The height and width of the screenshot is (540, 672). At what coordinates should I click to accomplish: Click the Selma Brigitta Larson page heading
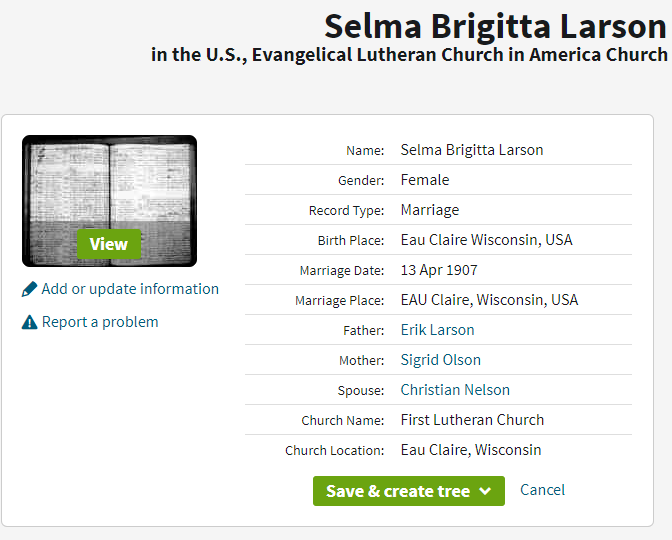click(x=495, y=27)
